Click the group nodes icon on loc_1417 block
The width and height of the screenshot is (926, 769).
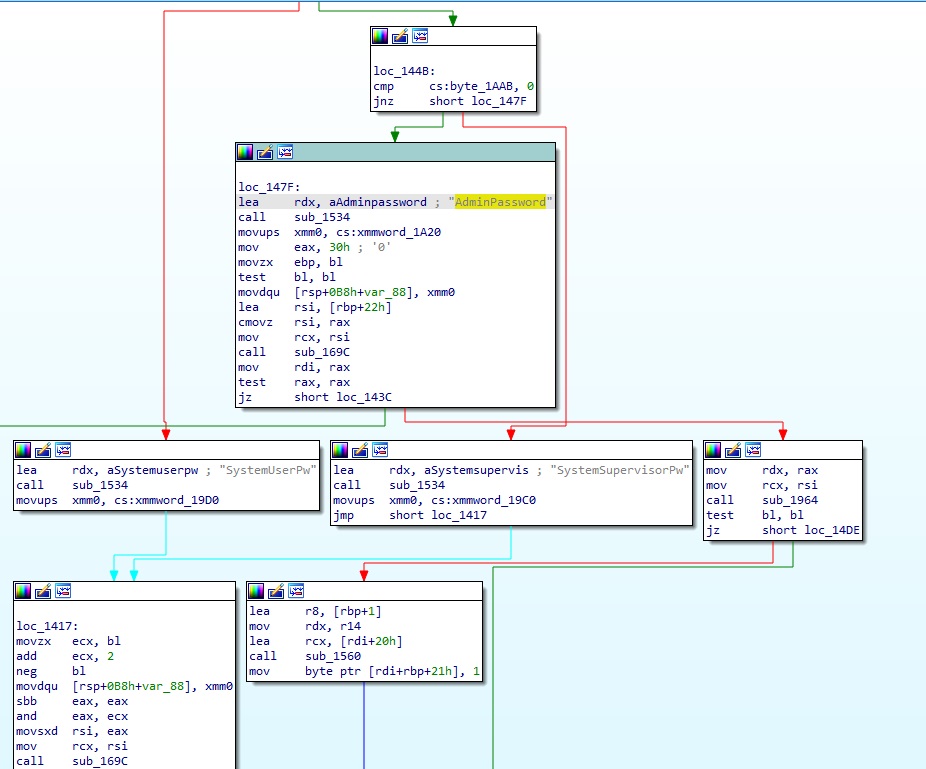63,591
